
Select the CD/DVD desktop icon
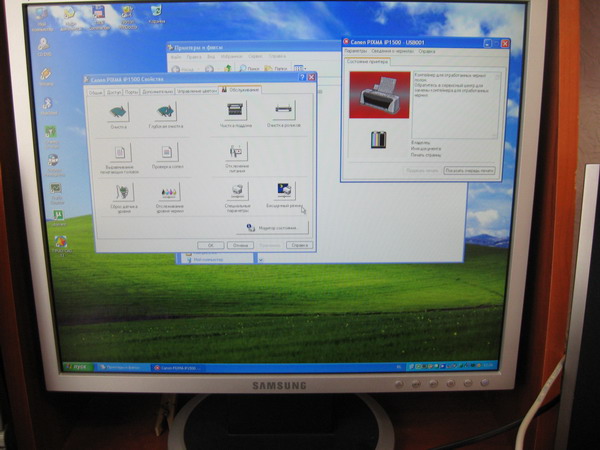pos(44,47)
